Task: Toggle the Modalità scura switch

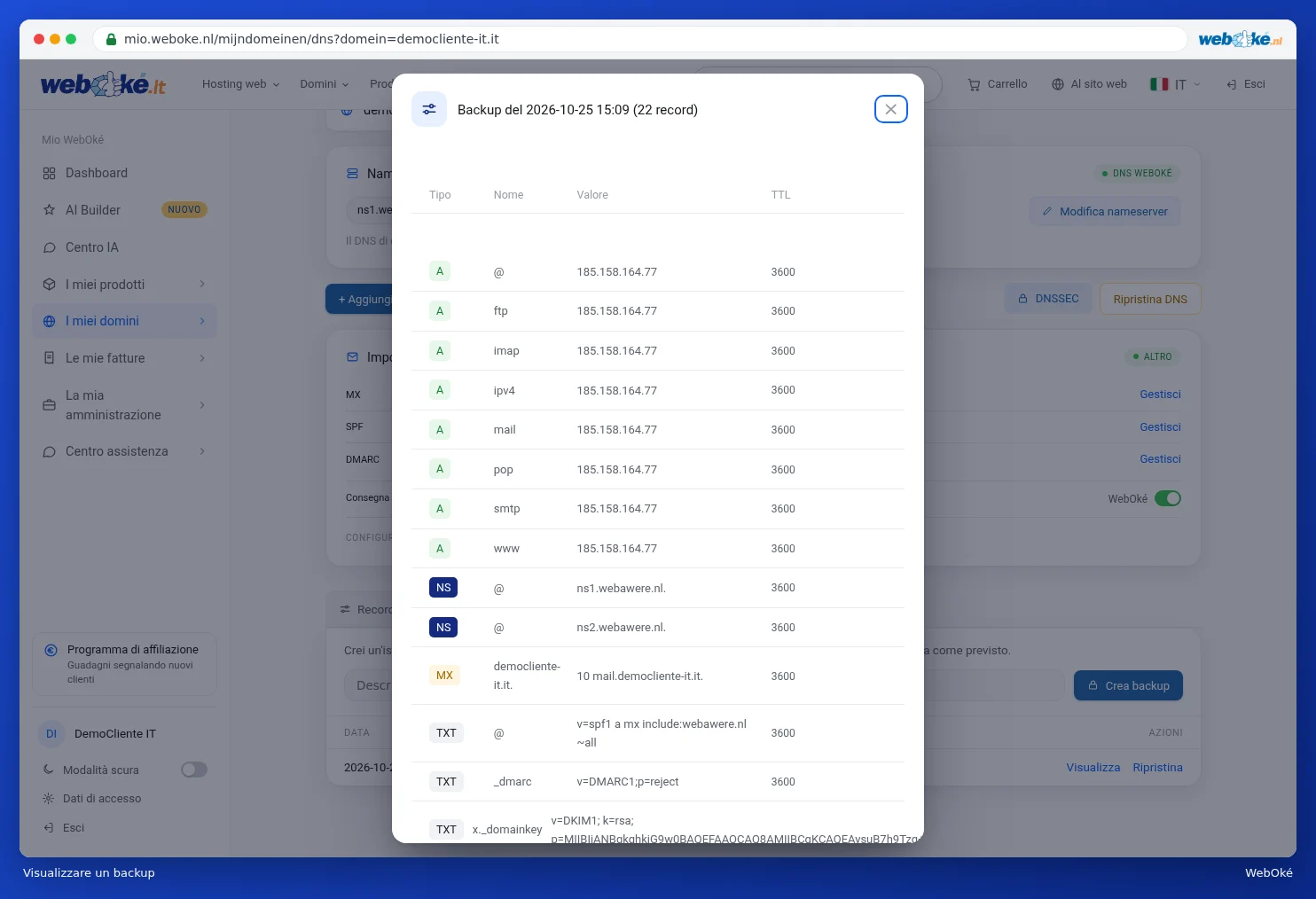Action: [194, 770]
